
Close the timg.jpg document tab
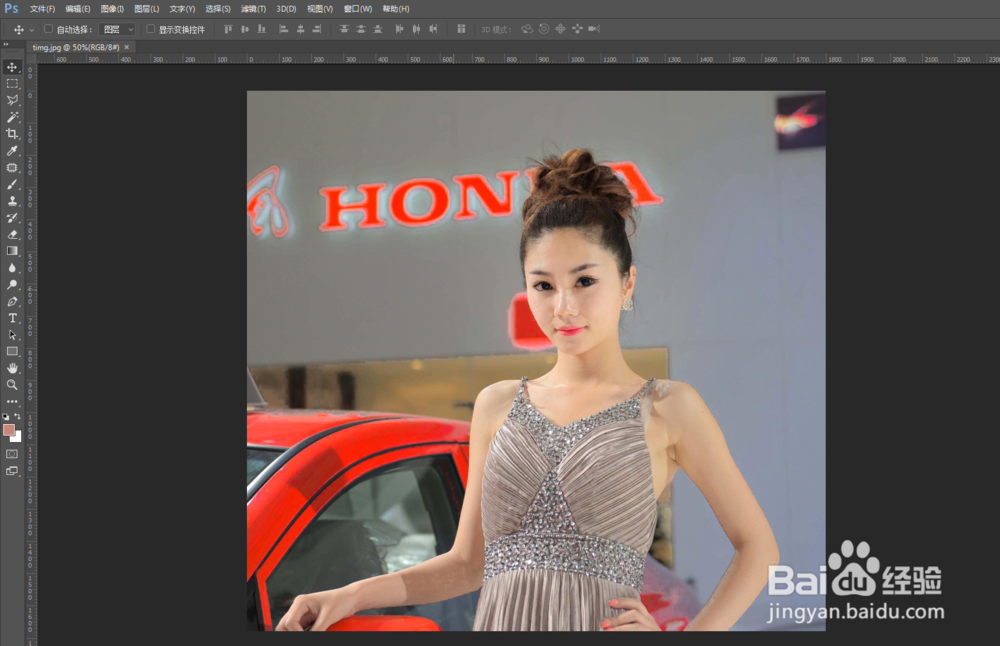pyautogui.click(x=127, y=47)
